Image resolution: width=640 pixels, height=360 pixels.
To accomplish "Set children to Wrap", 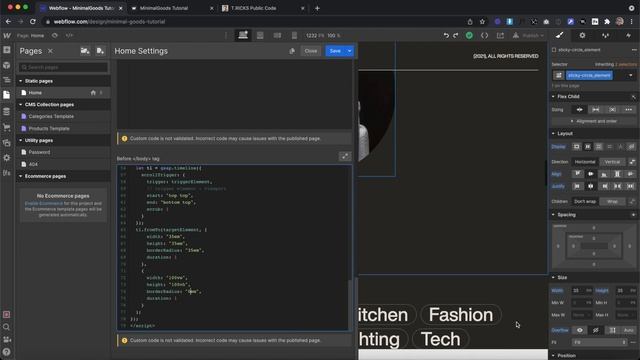I will point(612,202).
